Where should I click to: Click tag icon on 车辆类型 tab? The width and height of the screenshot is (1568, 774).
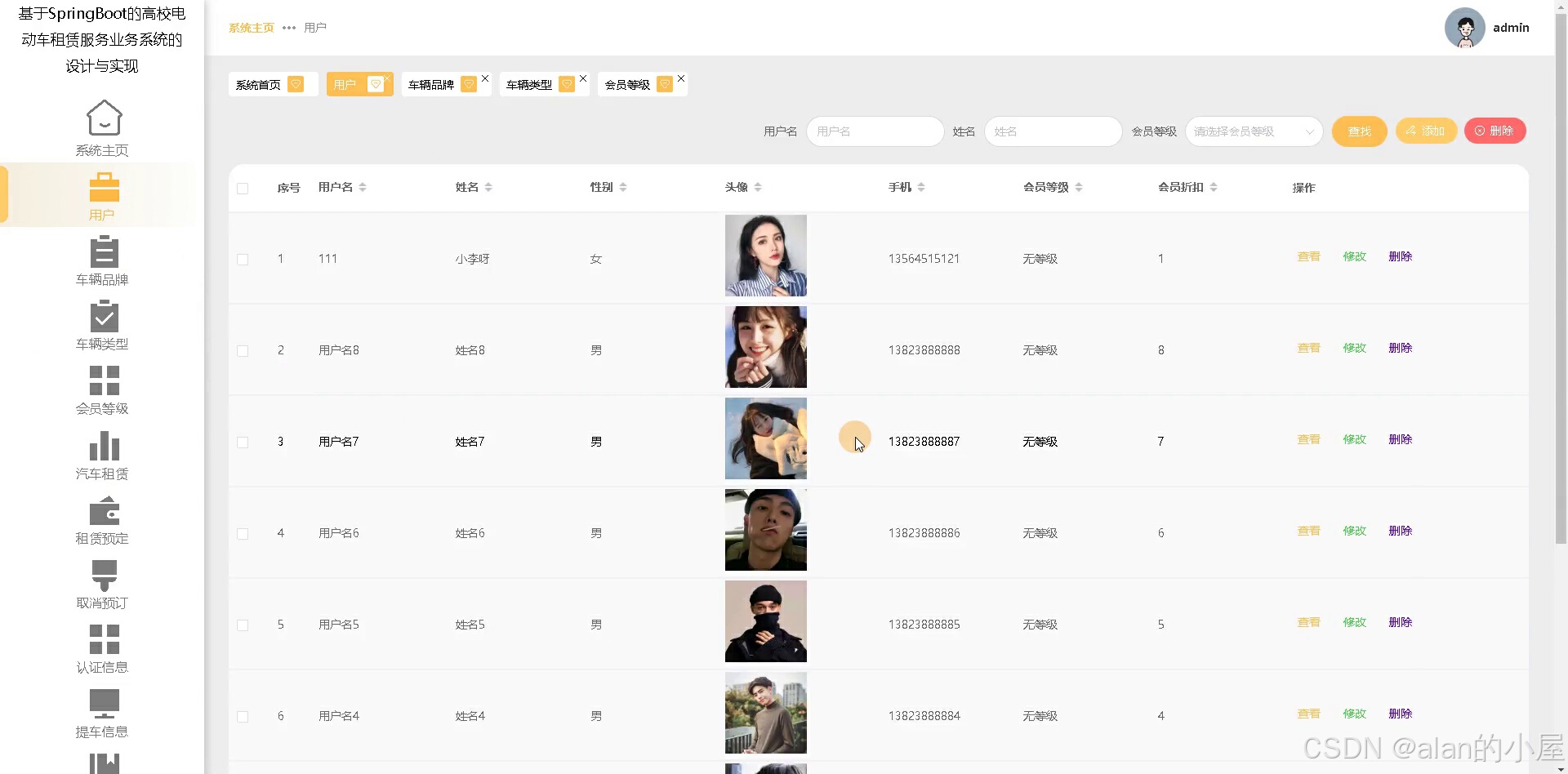(567, 84)
